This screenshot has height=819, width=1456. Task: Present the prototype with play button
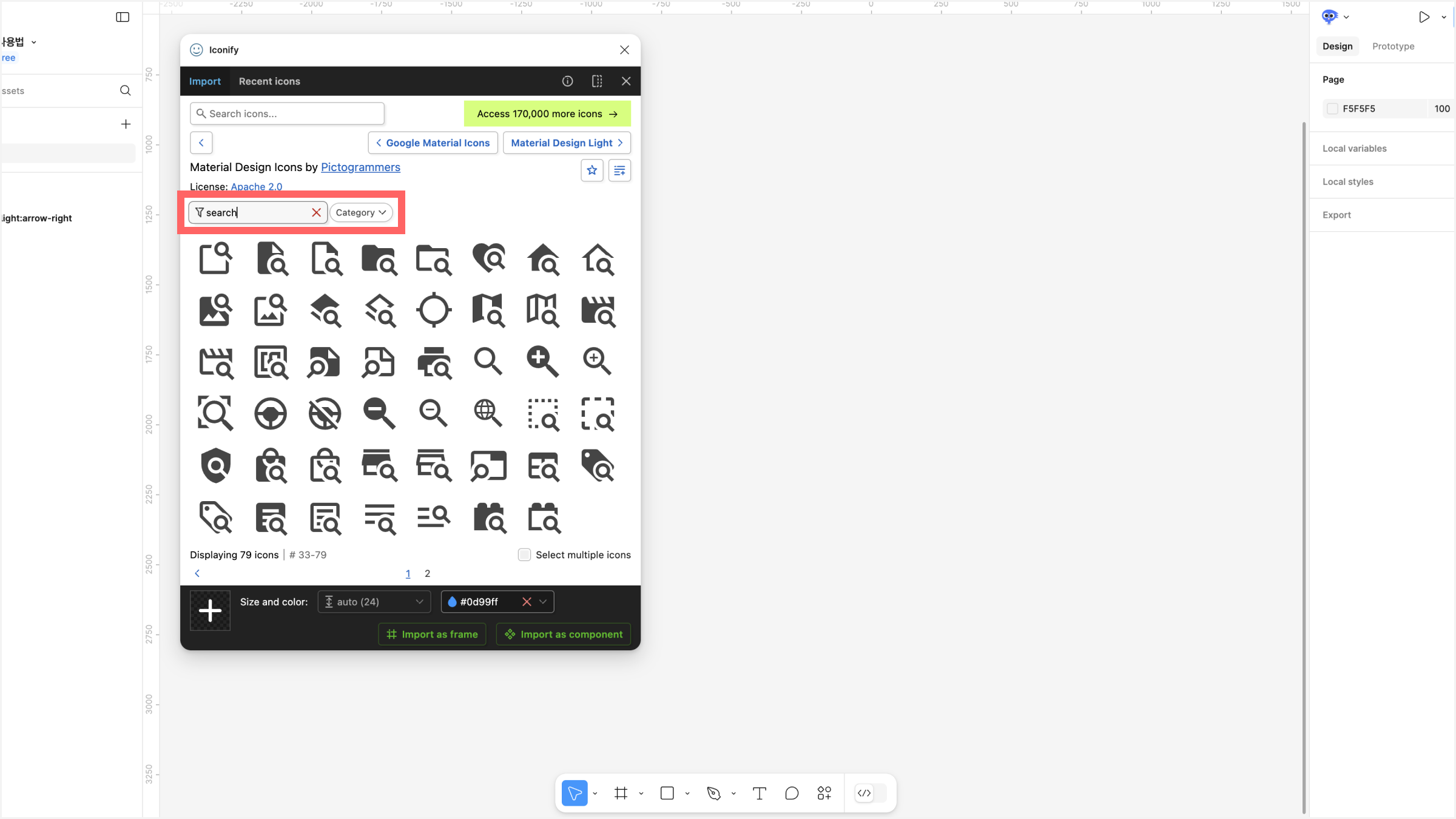tap(1424, 17)
